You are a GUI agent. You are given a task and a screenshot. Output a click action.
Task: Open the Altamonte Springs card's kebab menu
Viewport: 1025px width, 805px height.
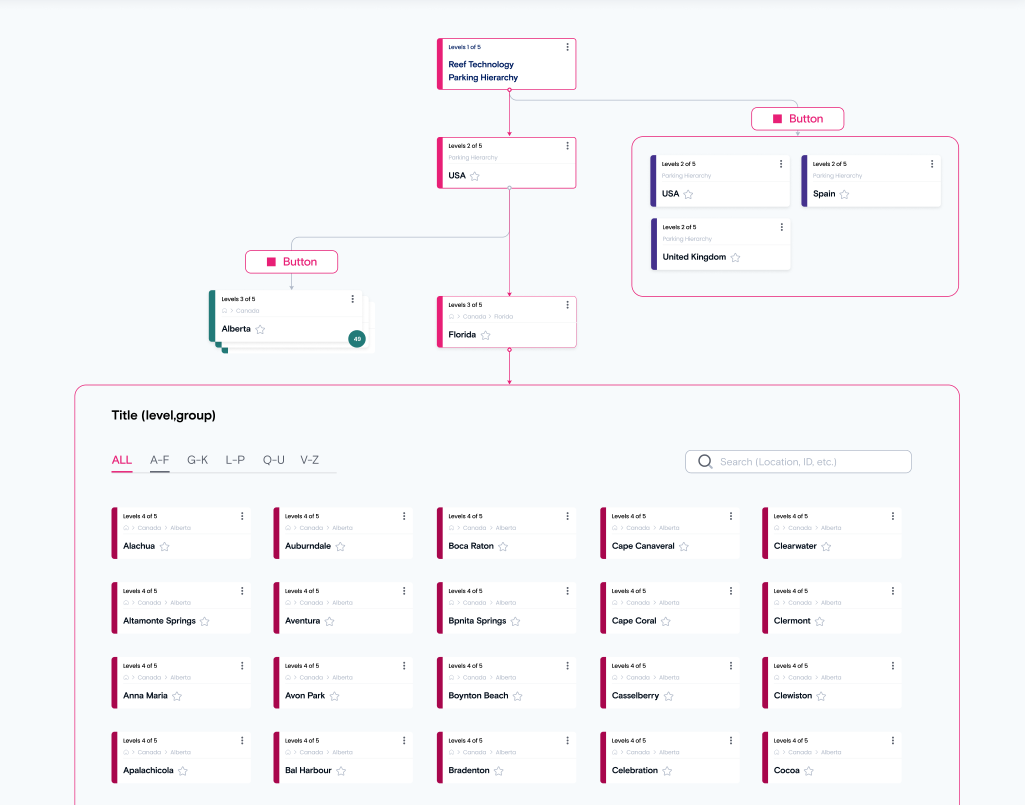tap(243, 591)
